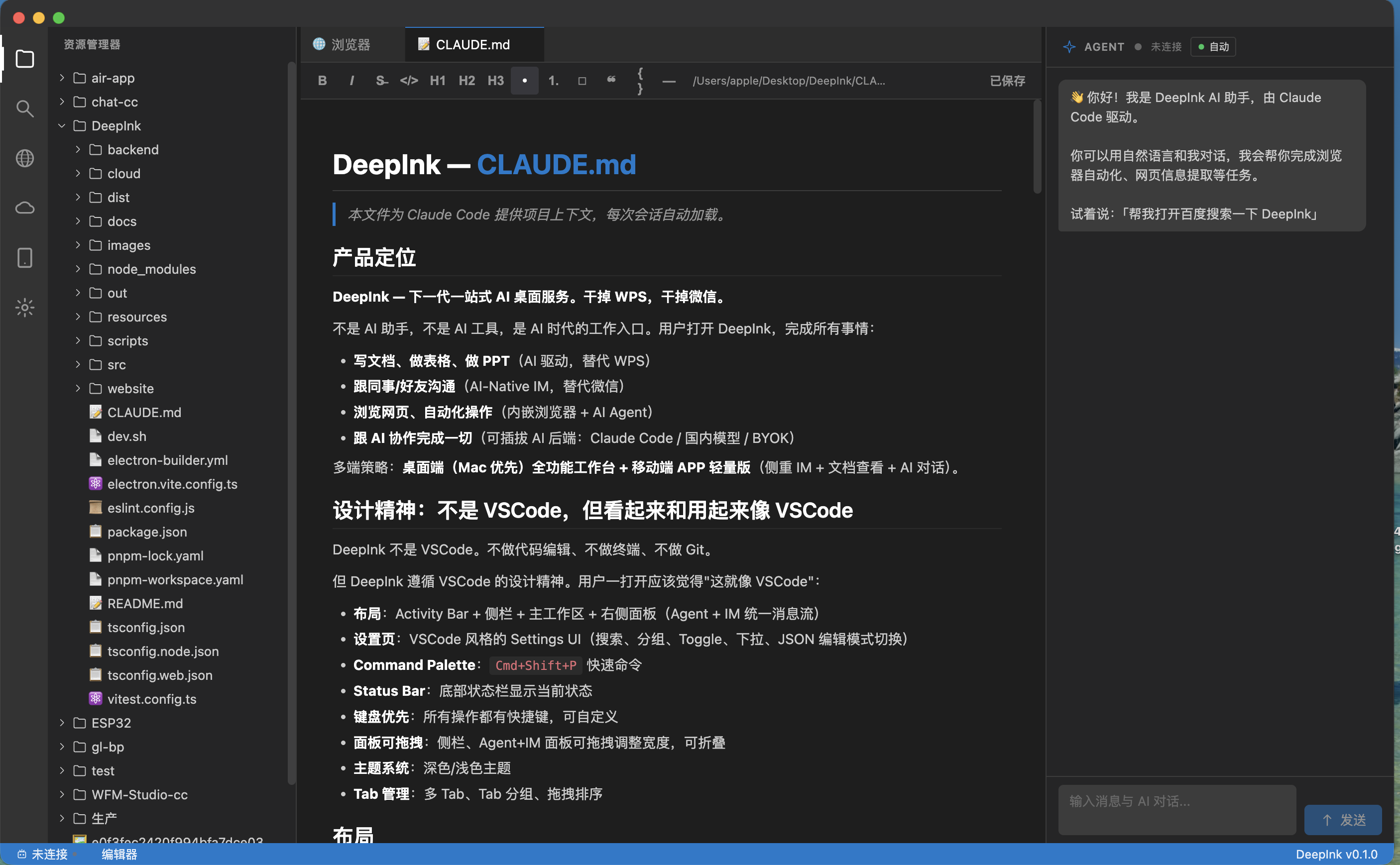Viewport: 1400px width, 865px height.
Task: Click the vitest.config.ts file icon
Action: coord(96,699)
